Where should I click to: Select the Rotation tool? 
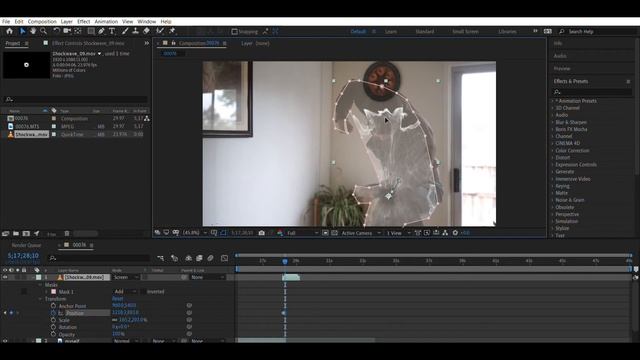tap(56, 31)
